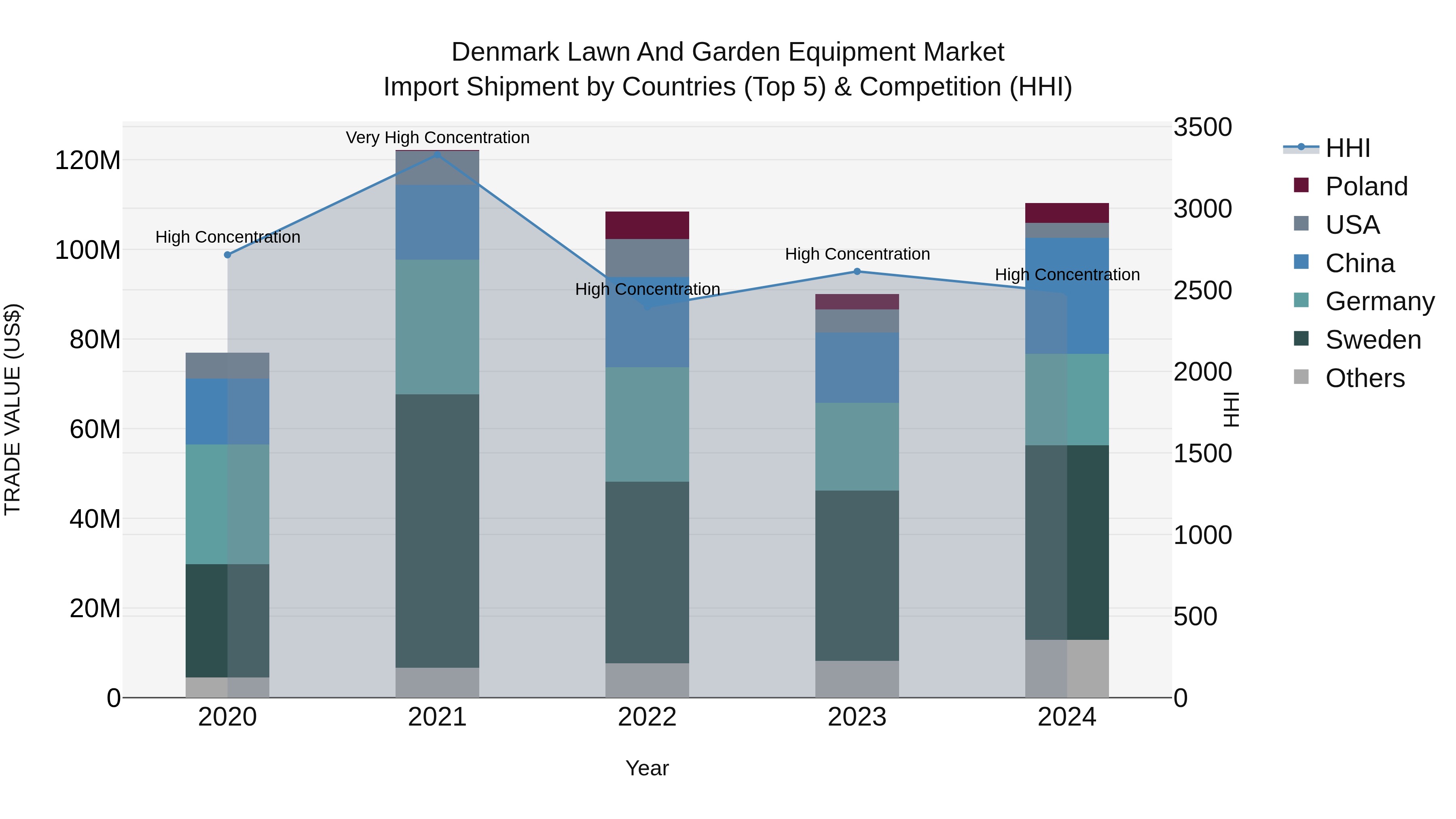Click the 2021 x-axis label

click(438, 717)
